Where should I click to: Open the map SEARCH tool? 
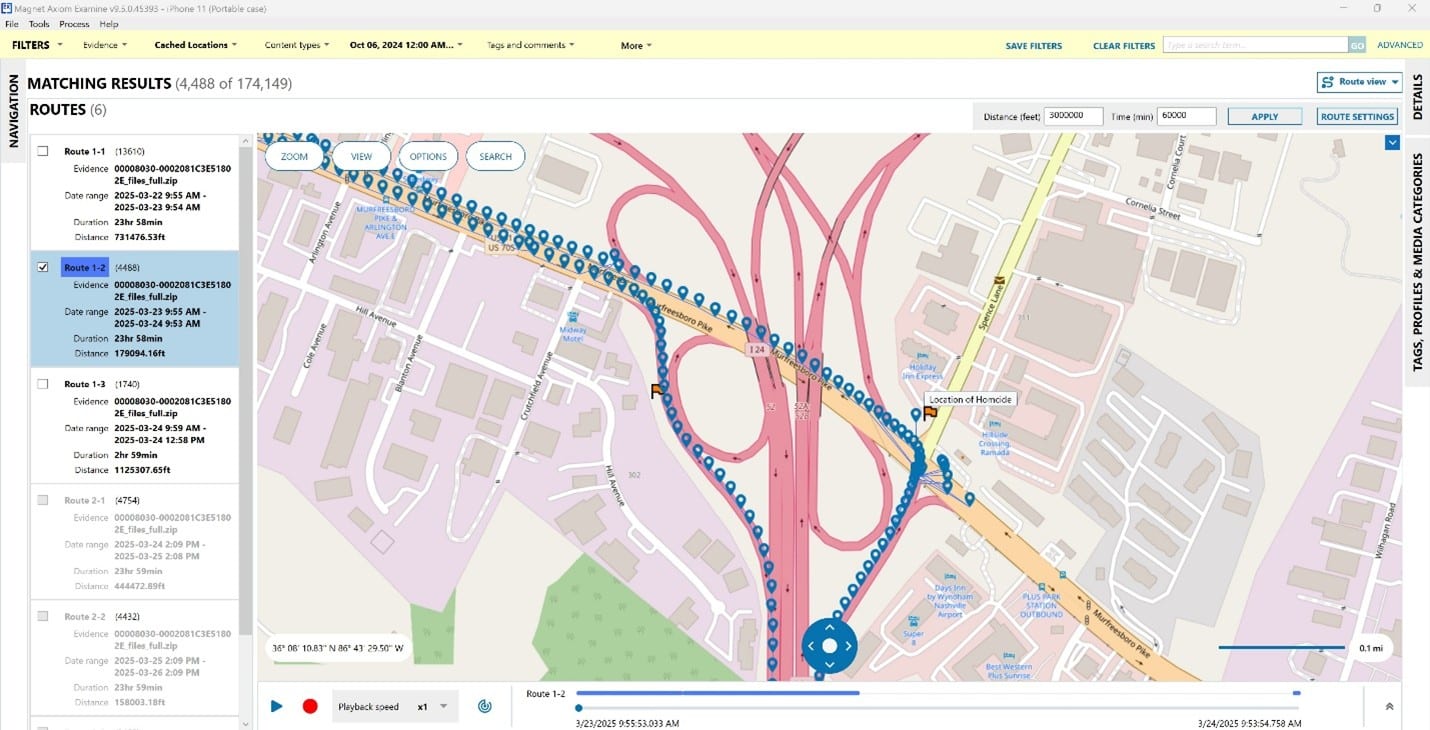[495, 156]
